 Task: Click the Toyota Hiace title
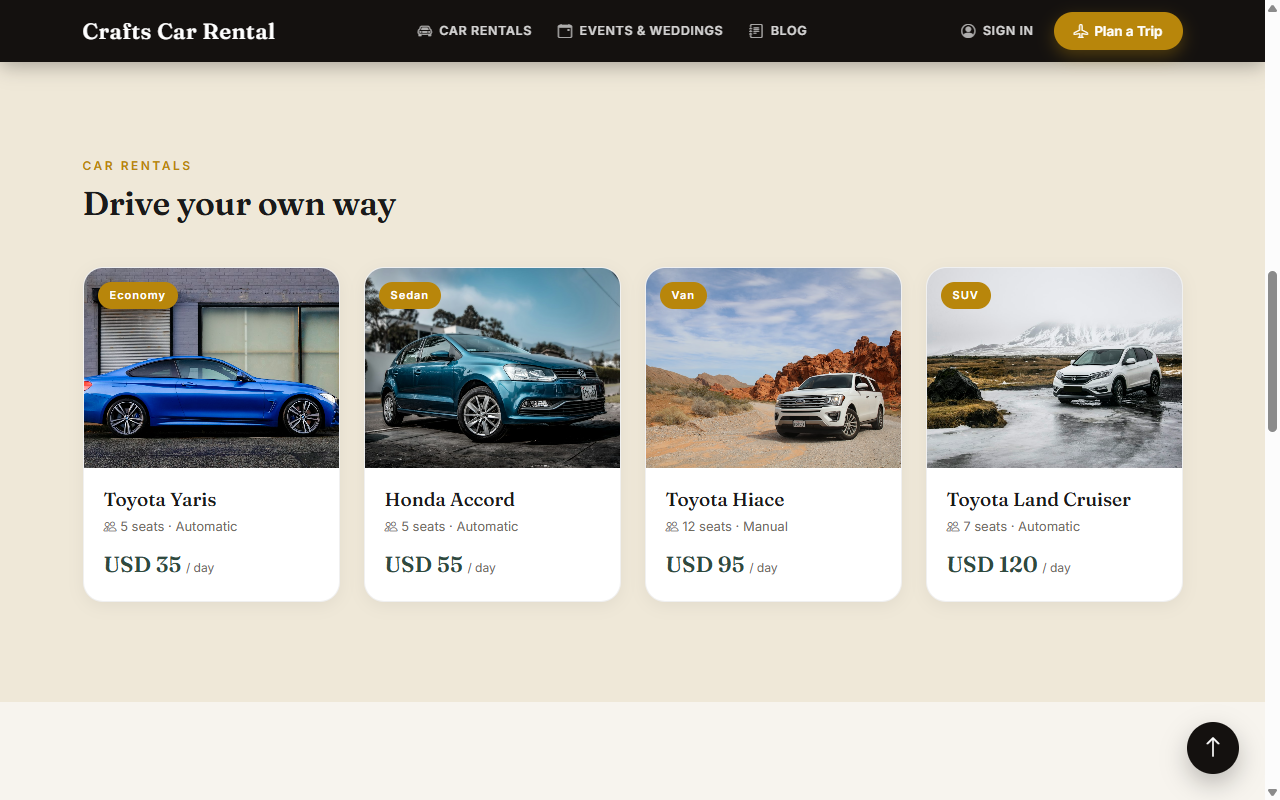725,500
